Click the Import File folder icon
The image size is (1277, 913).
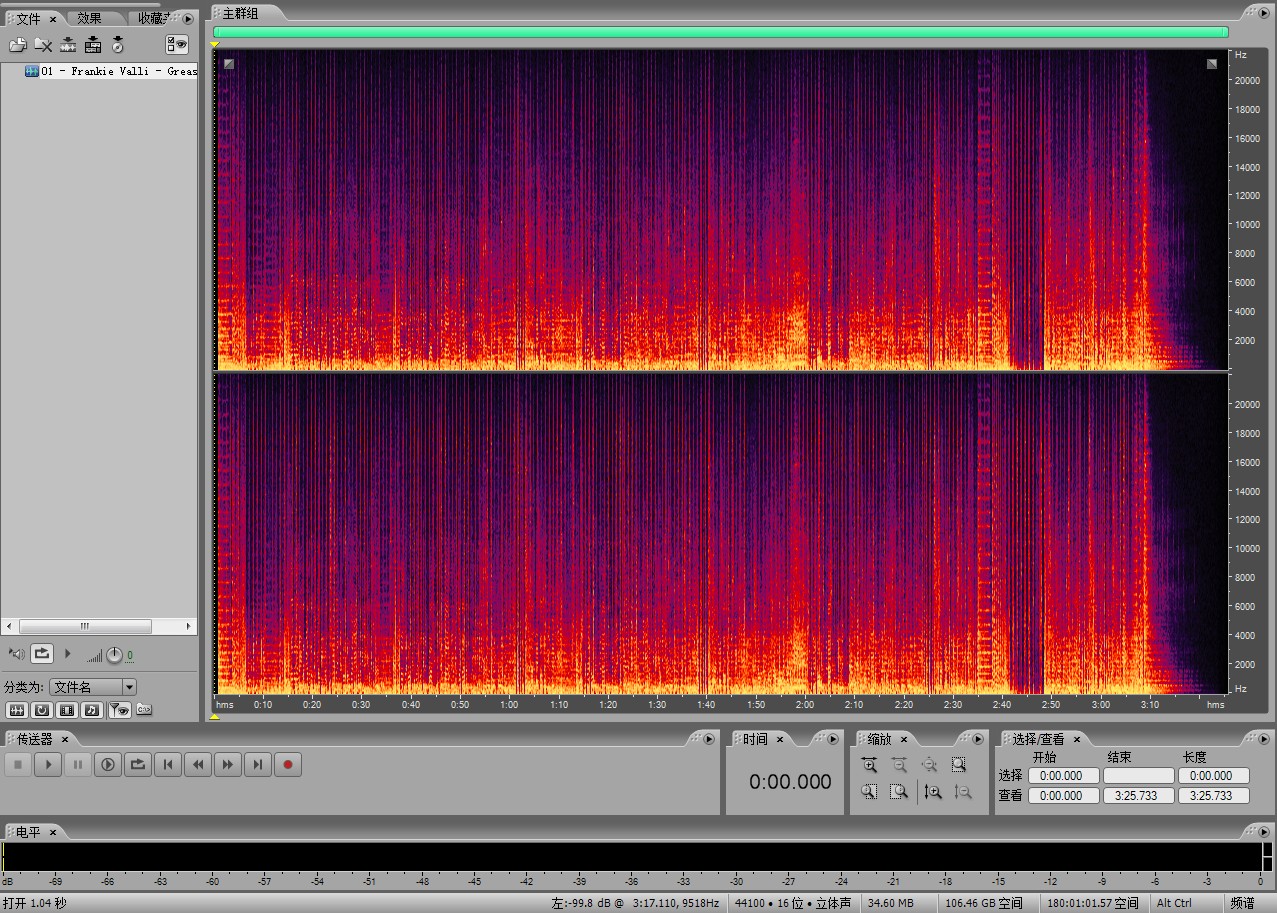click(17, 45)
